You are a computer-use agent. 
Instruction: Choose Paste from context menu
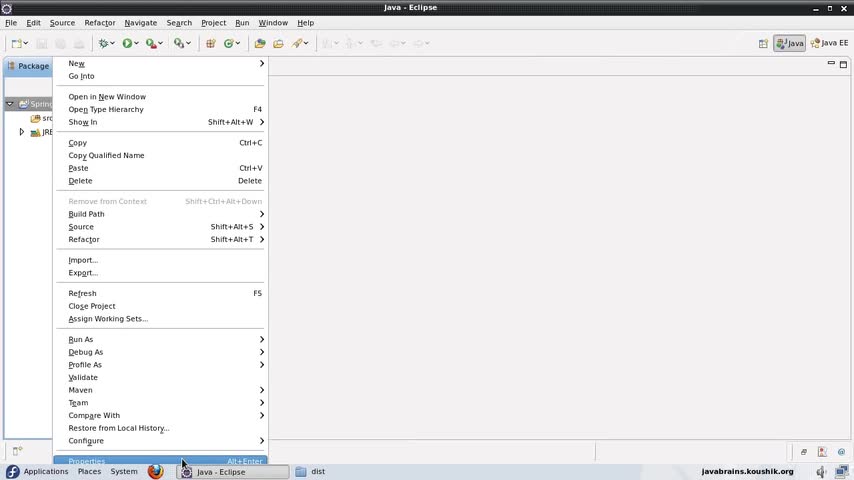160,168
